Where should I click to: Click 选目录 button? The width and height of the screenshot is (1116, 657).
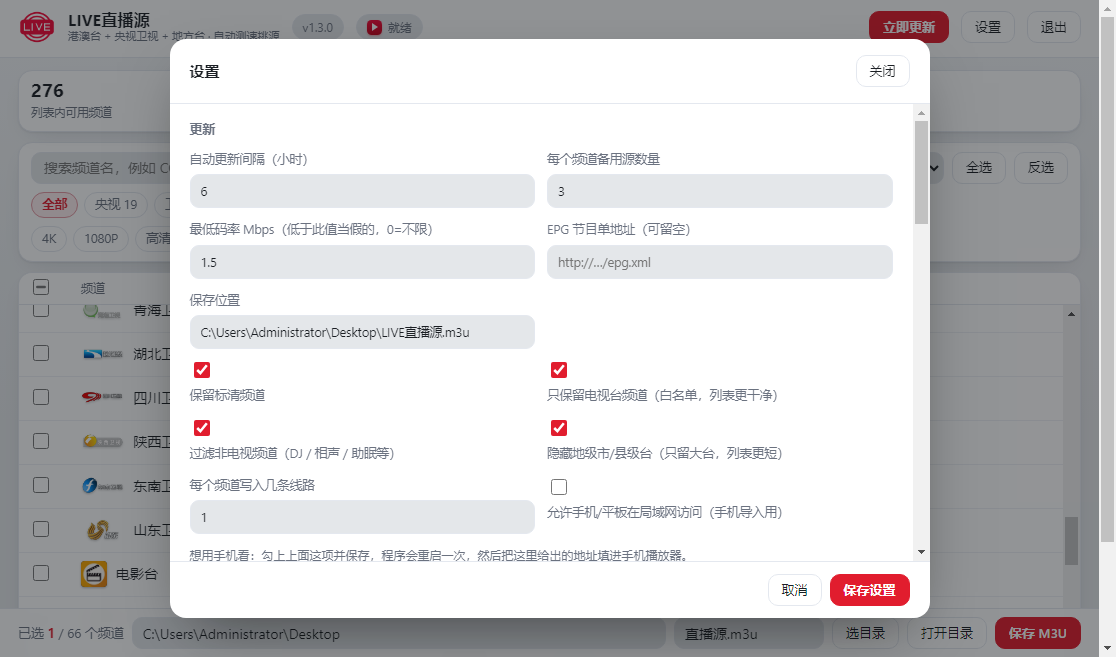click(x=865, y=633)
